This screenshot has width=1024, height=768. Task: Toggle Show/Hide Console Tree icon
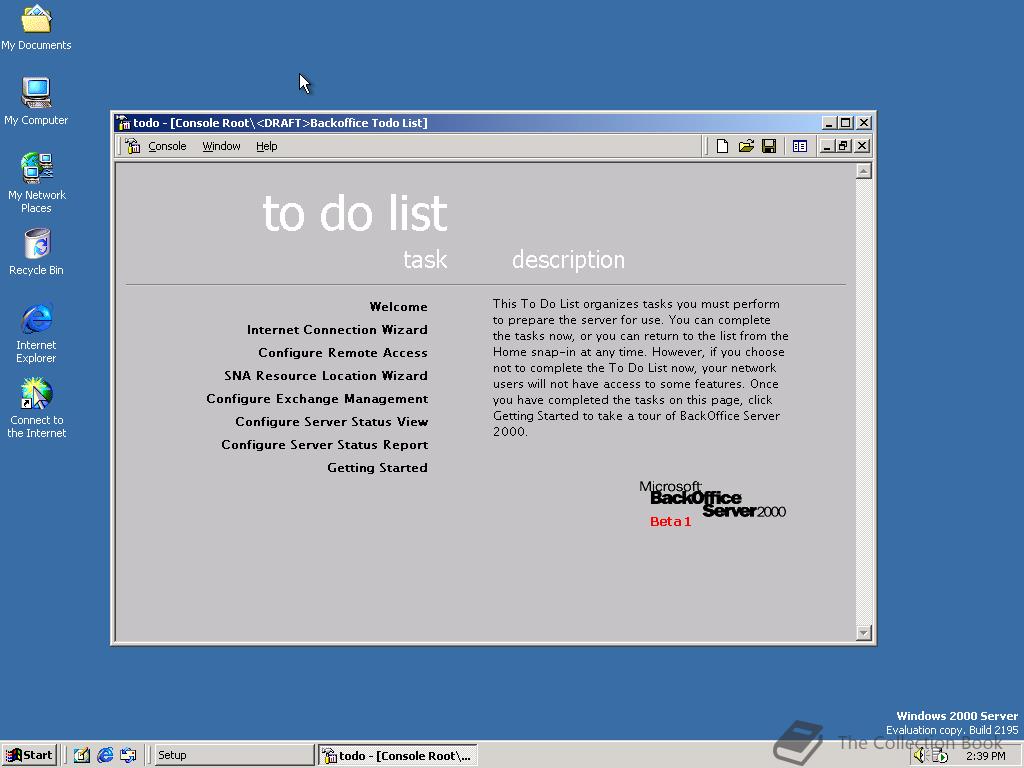point(799,146)
